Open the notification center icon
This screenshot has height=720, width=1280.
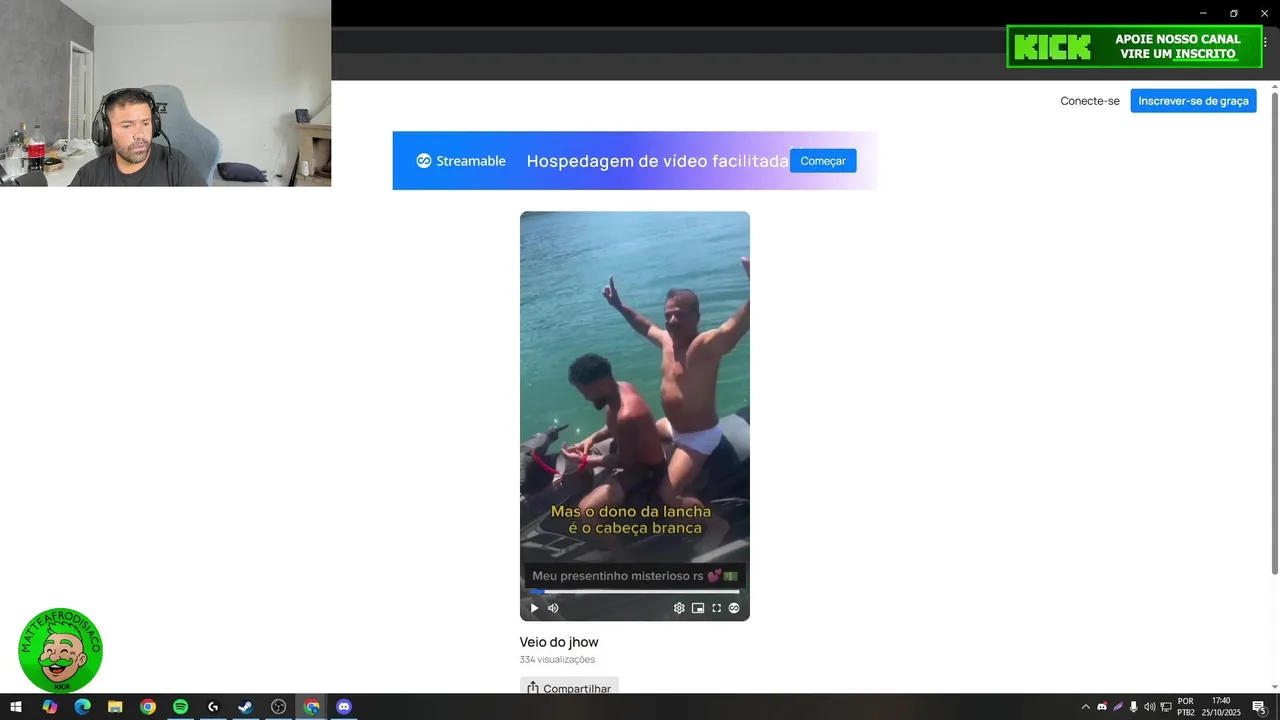click(1259, 707)
